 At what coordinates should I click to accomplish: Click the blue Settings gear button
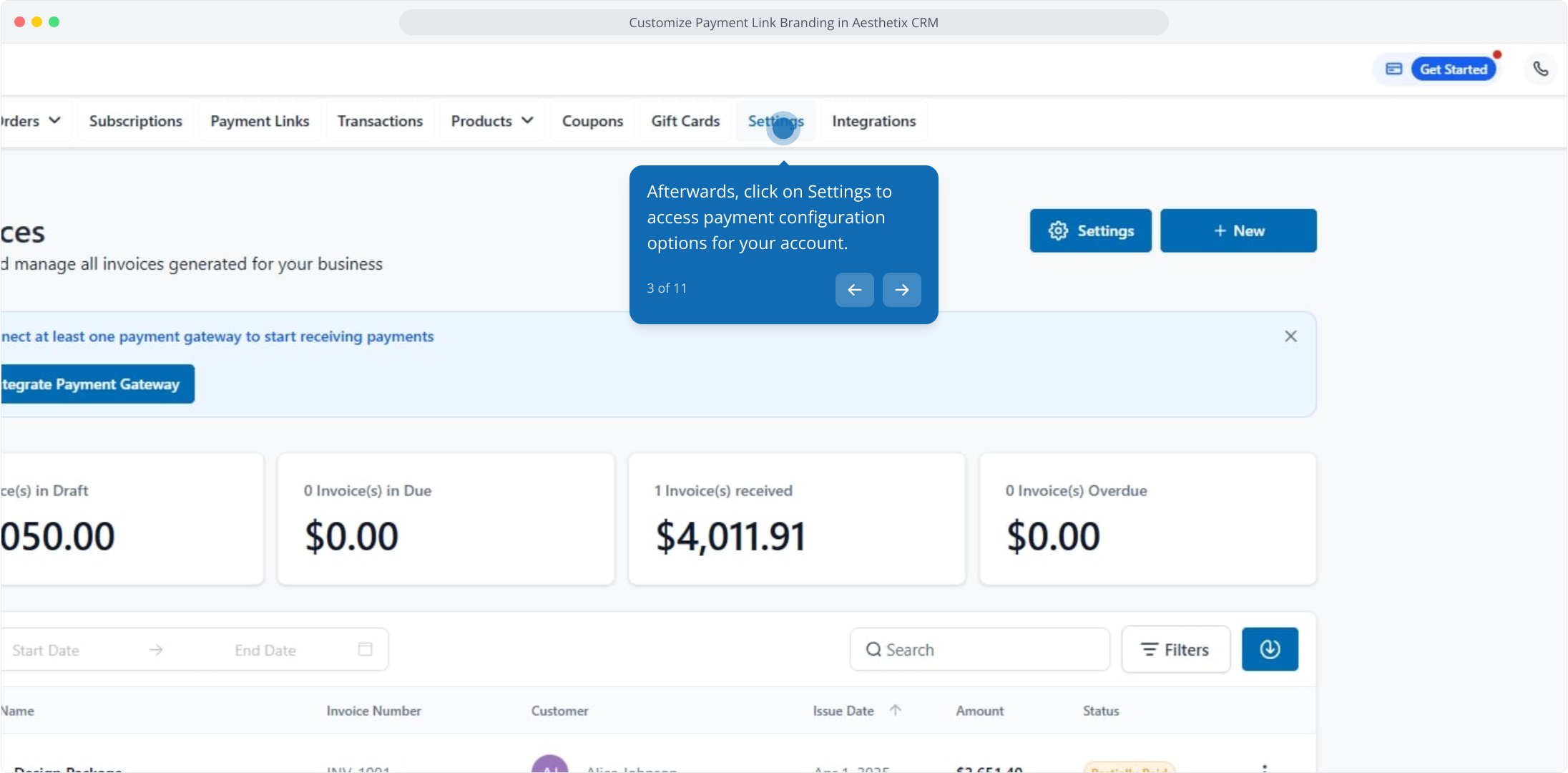[x=1090, y=230]
